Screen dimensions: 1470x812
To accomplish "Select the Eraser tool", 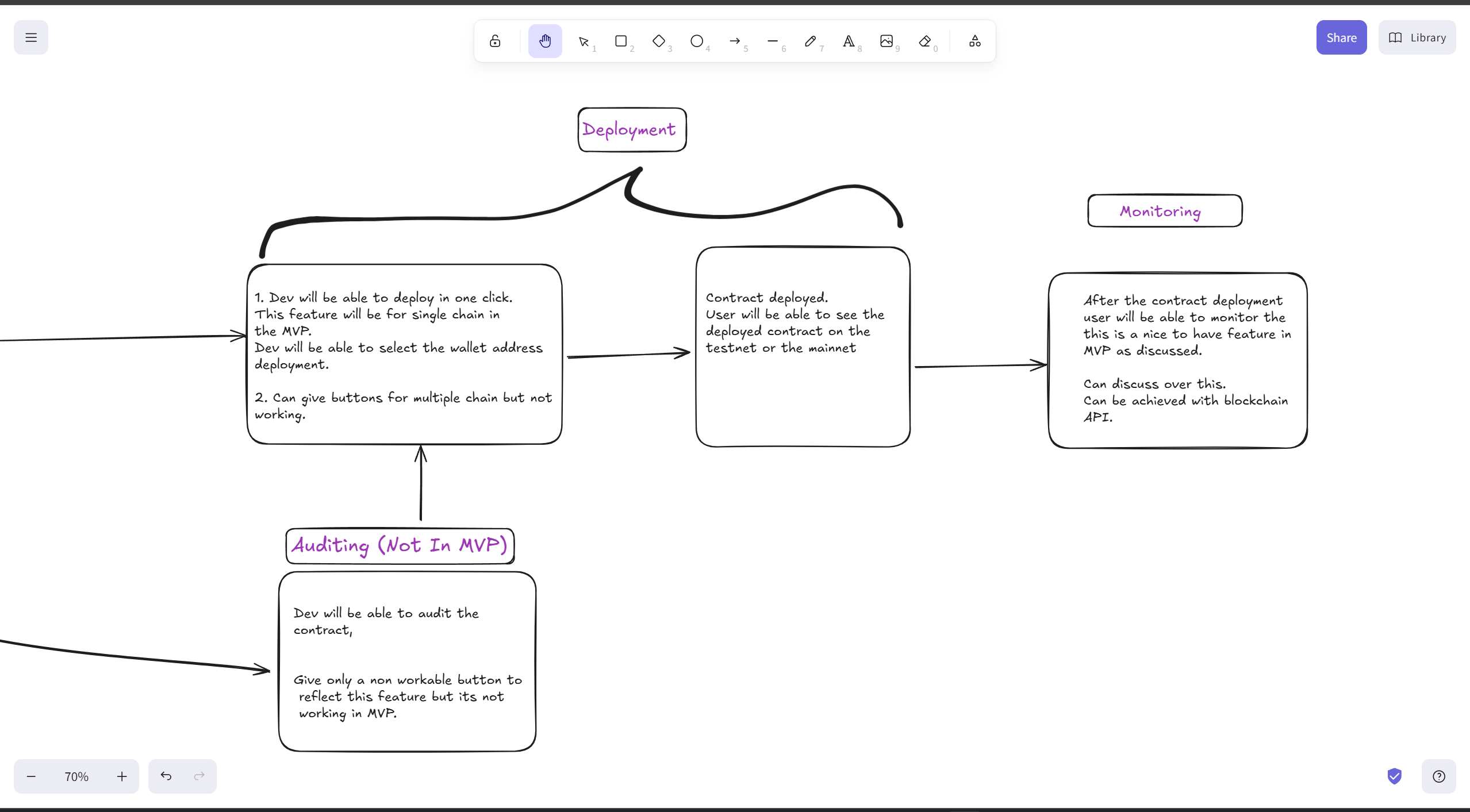I will (925, 41).
